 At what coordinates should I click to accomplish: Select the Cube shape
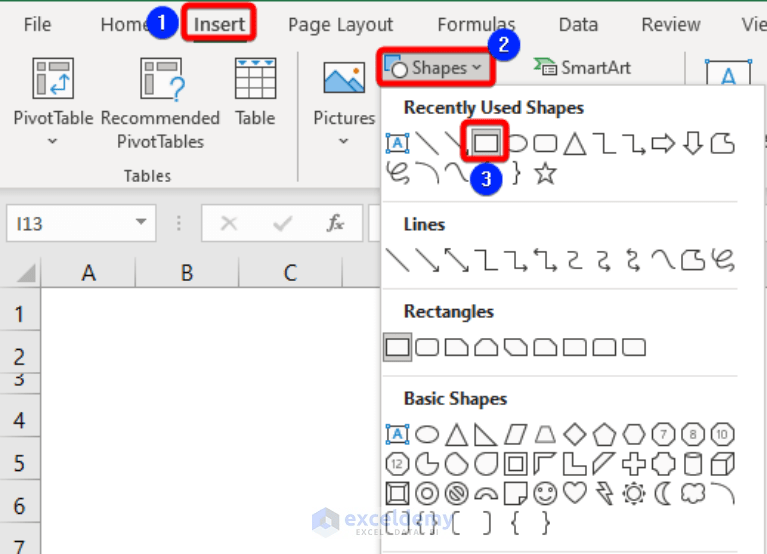(x=722, y=464)
